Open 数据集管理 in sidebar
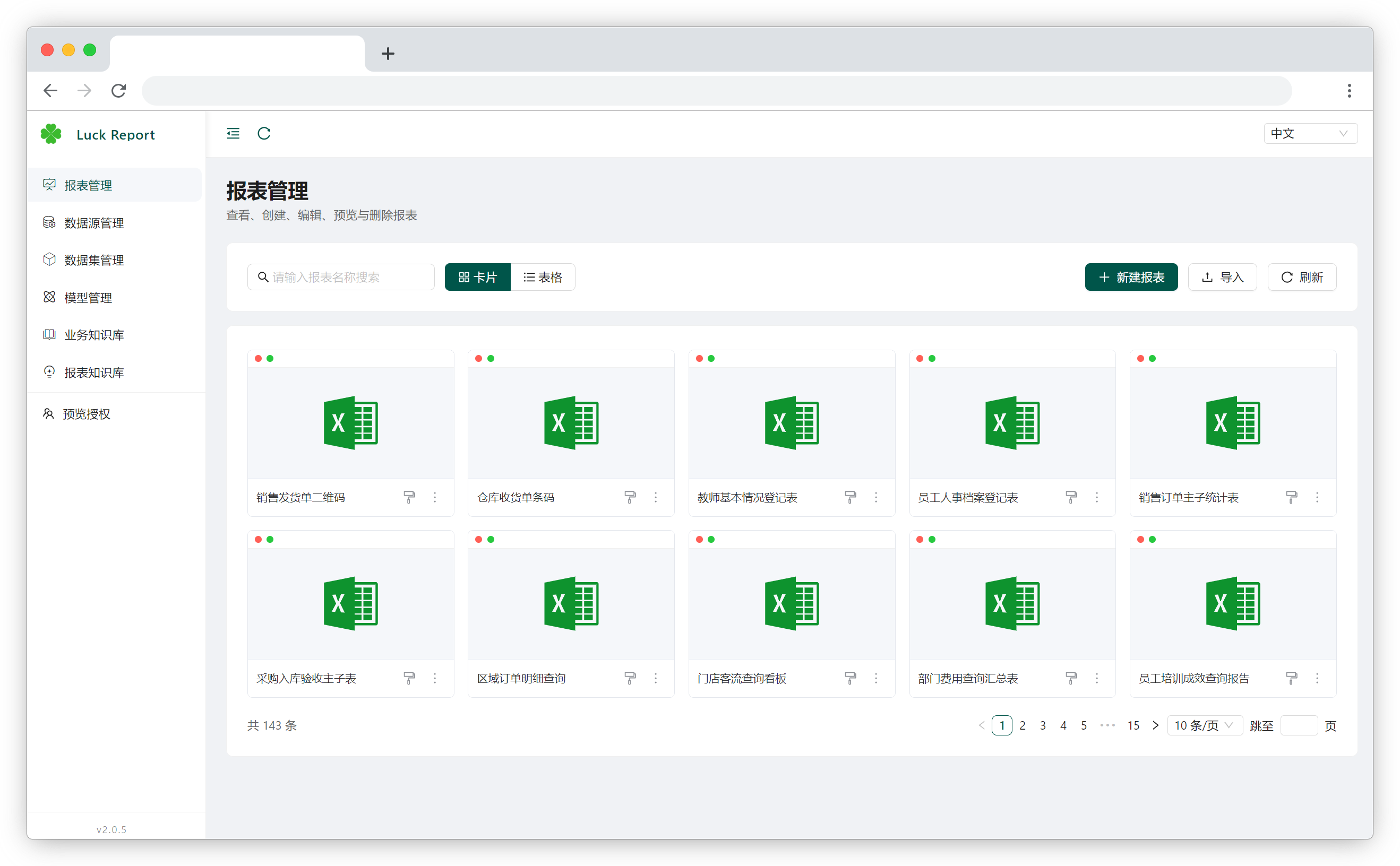 click(x=115, y=260)
